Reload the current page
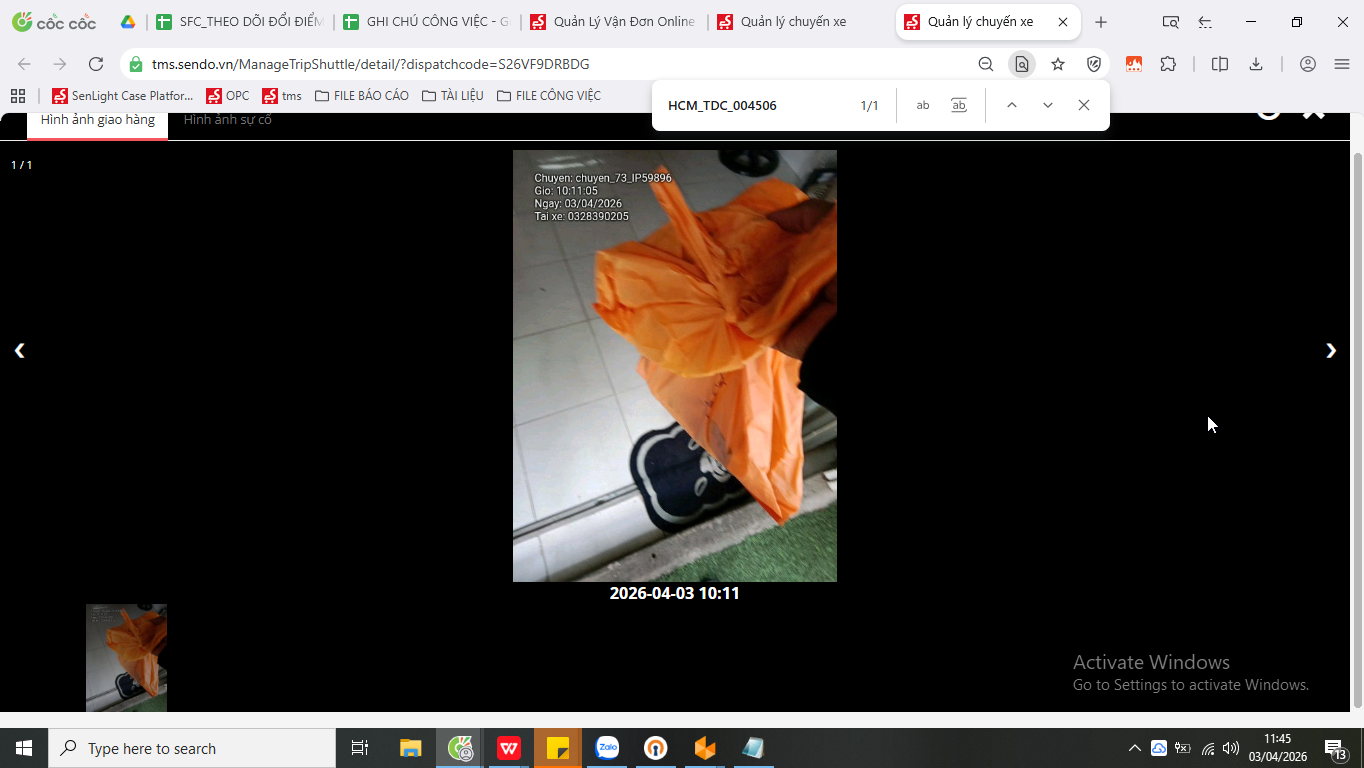This screenshot has width=1364, height=768. tap(96, 64)
